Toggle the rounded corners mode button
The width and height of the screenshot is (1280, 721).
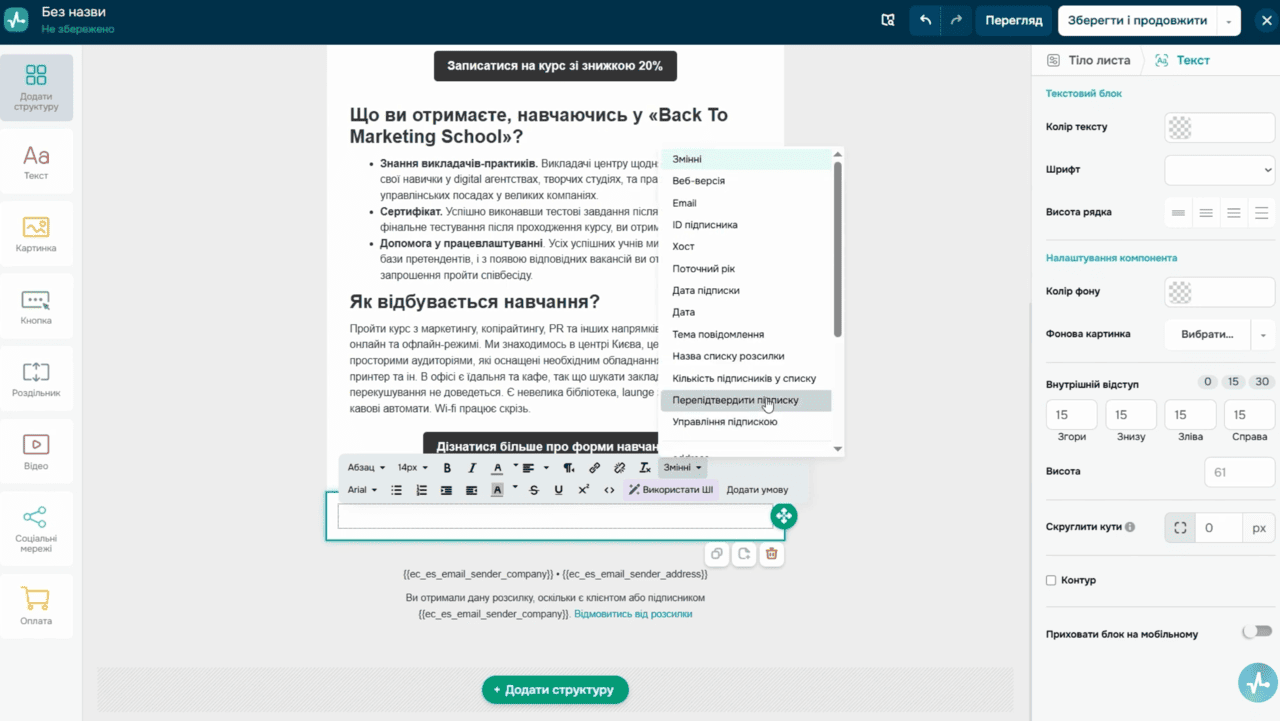[x=1180, y=528]
